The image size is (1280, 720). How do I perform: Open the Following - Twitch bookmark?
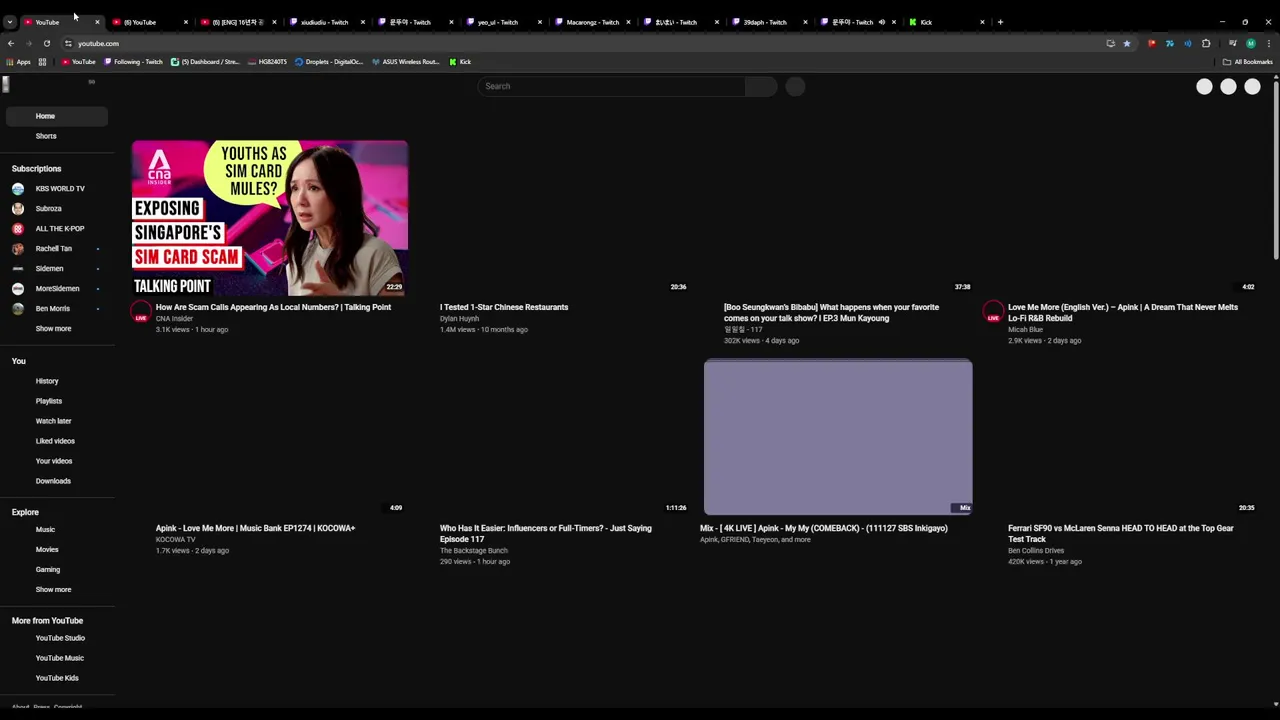134,62
